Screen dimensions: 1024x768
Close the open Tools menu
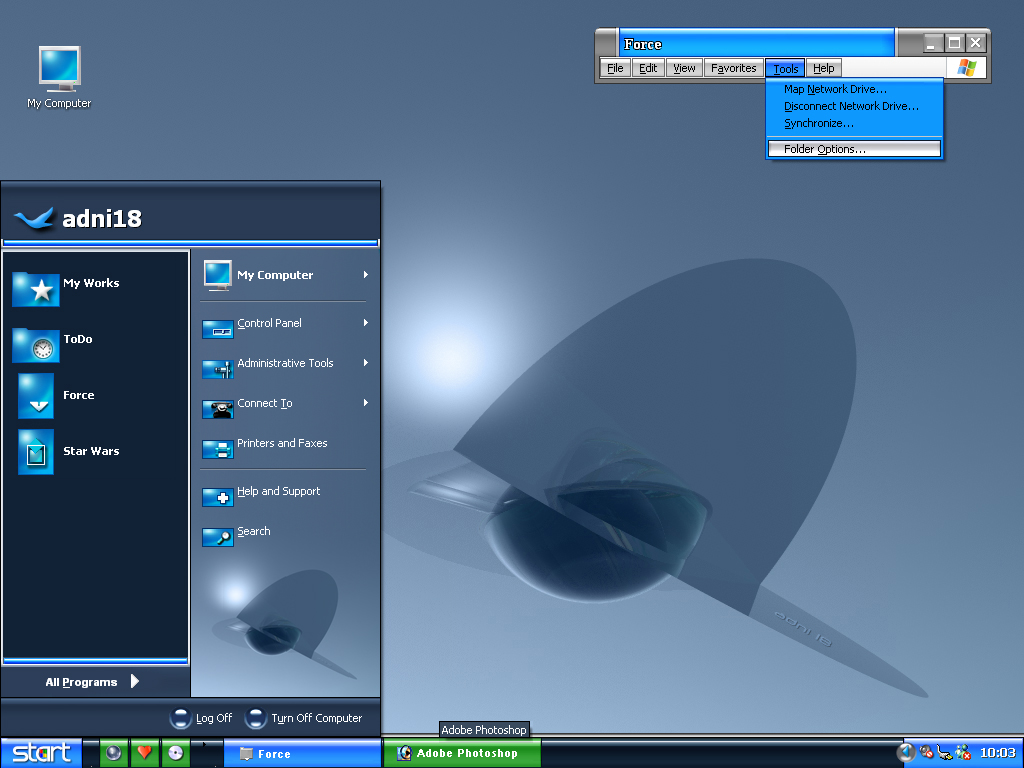pyautogui.click(x=785, y=68)
